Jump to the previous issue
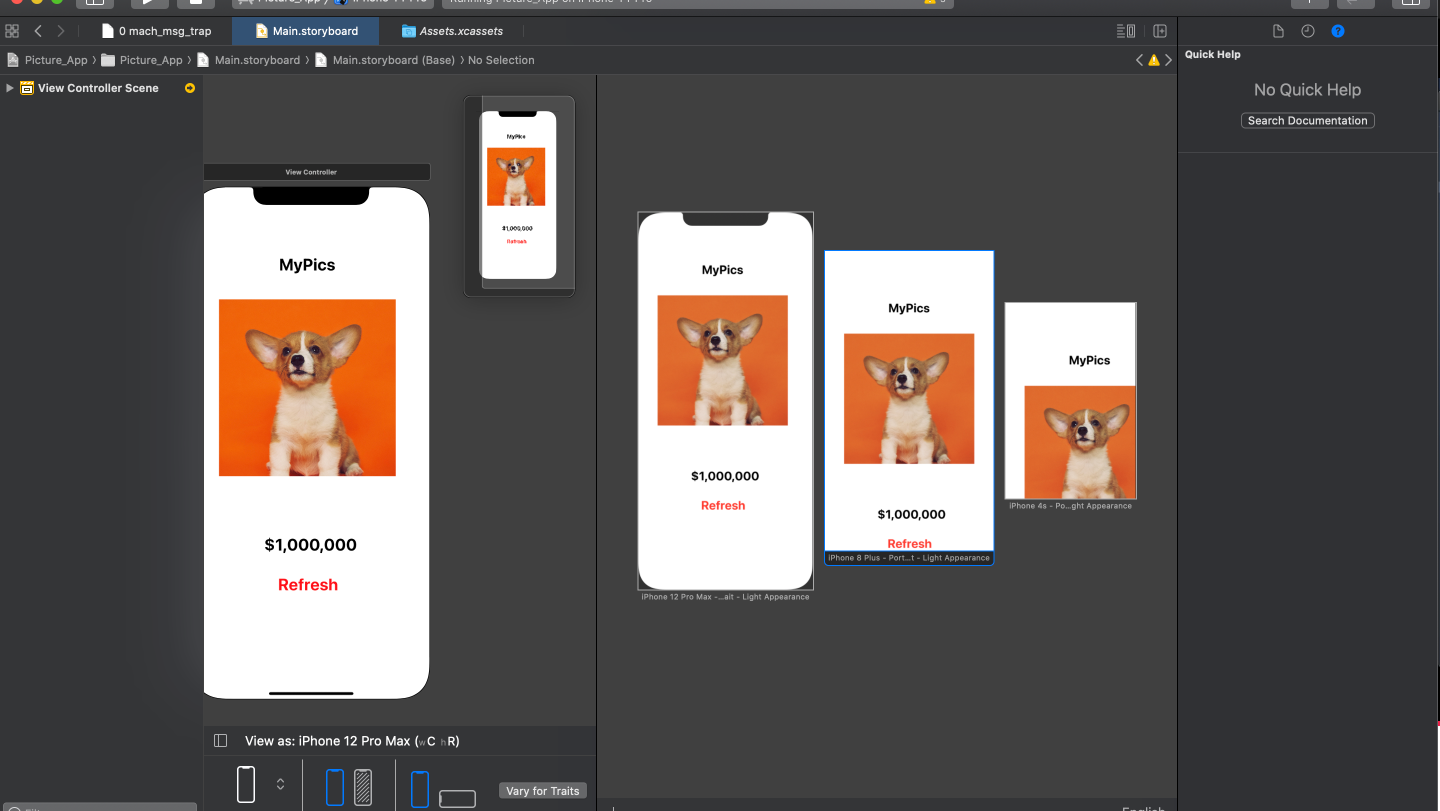Screen dimensions: 1440x811 tap(1139, 60)
